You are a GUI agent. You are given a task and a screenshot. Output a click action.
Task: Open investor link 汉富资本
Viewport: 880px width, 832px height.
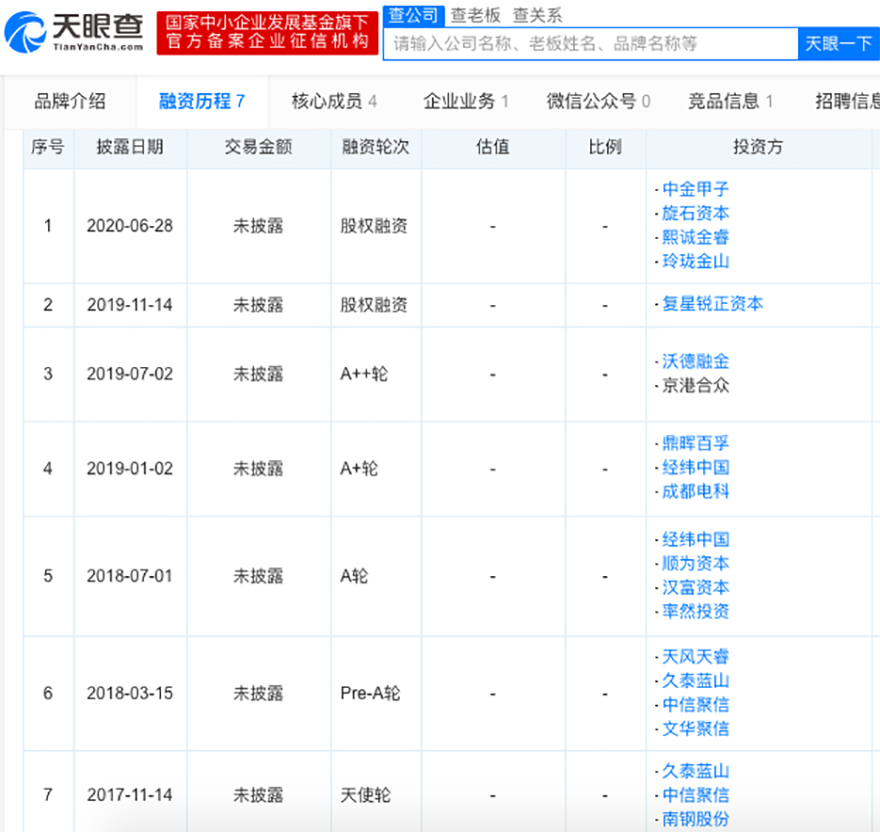tap(695, 588)
